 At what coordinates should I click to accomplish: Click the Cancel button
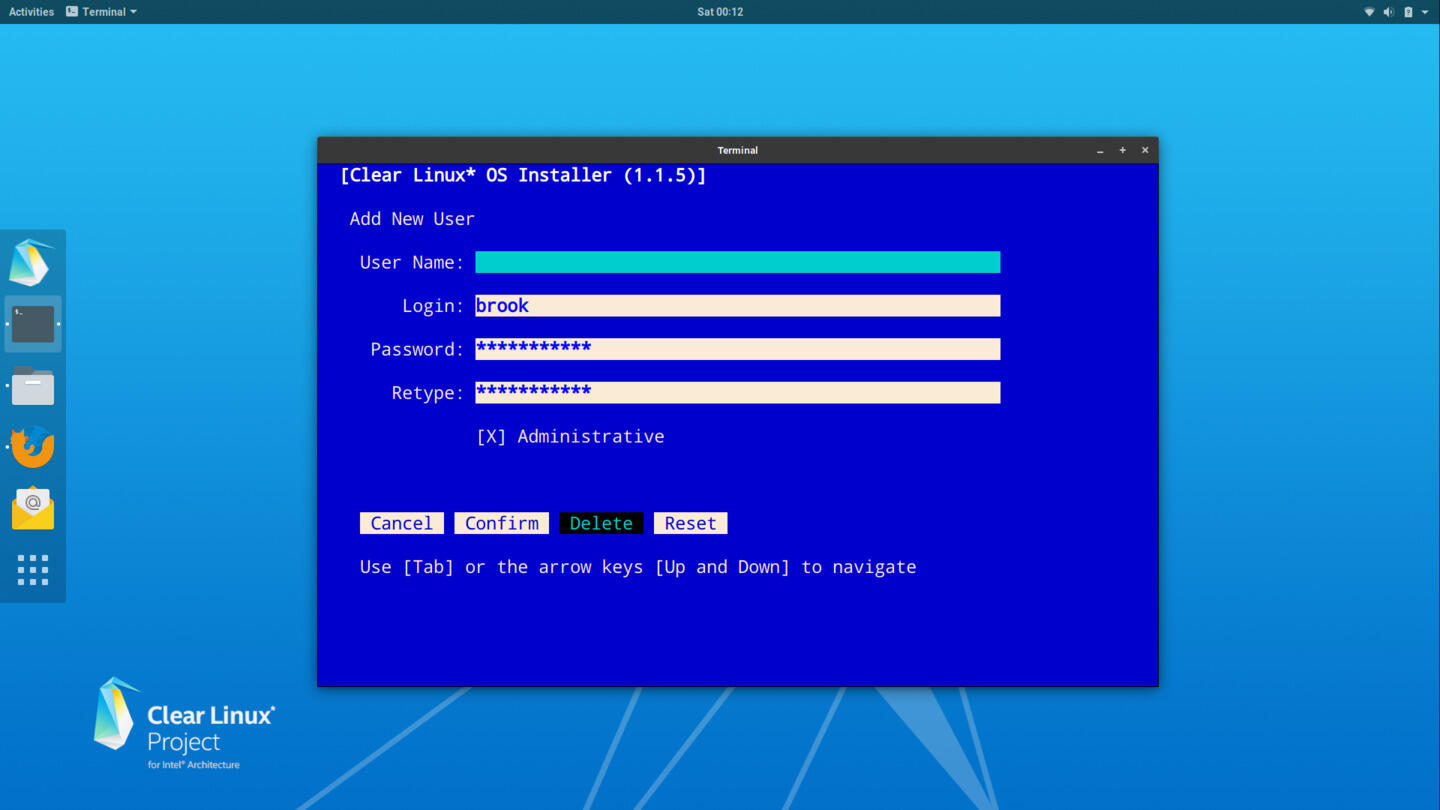pyautogui.click(x=401, y=523)
